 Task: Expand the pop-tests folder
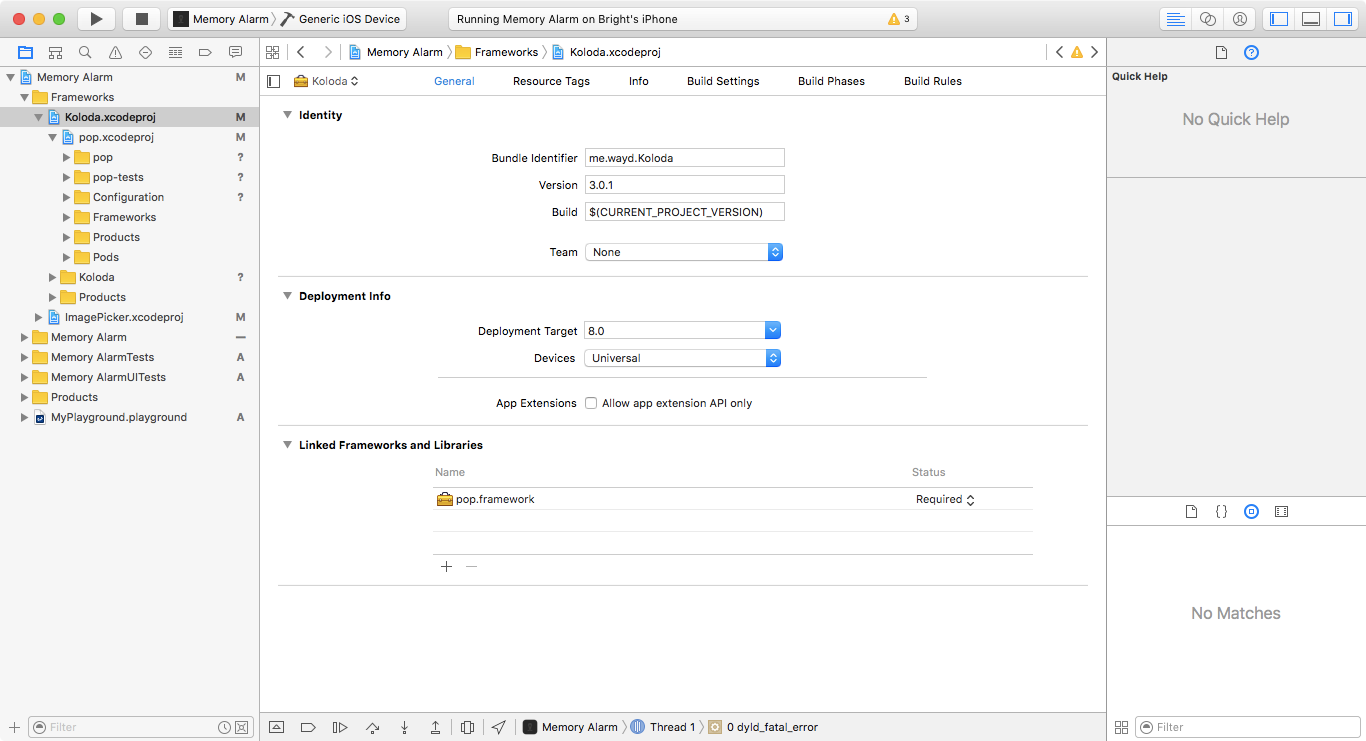click(67, 177)
